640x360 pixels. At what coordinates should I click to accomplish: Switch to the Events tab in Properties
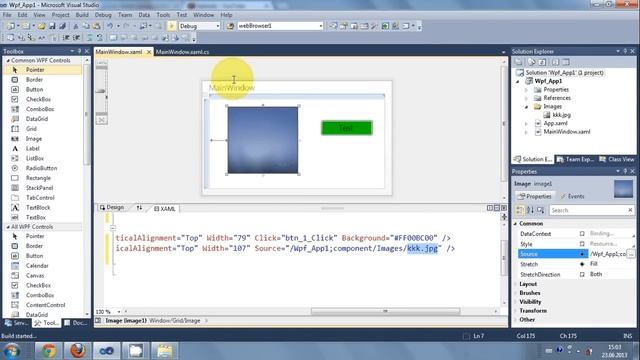572,196
